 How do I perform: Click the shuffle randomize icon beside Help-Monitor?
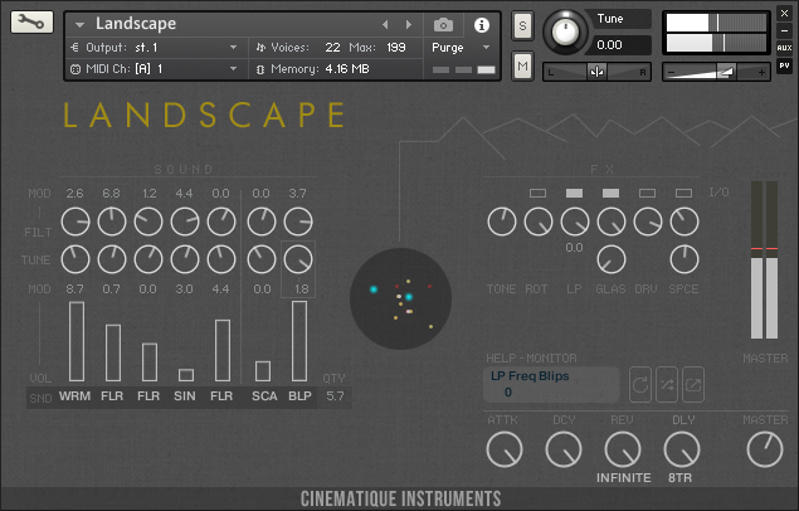tap(667, 385)
